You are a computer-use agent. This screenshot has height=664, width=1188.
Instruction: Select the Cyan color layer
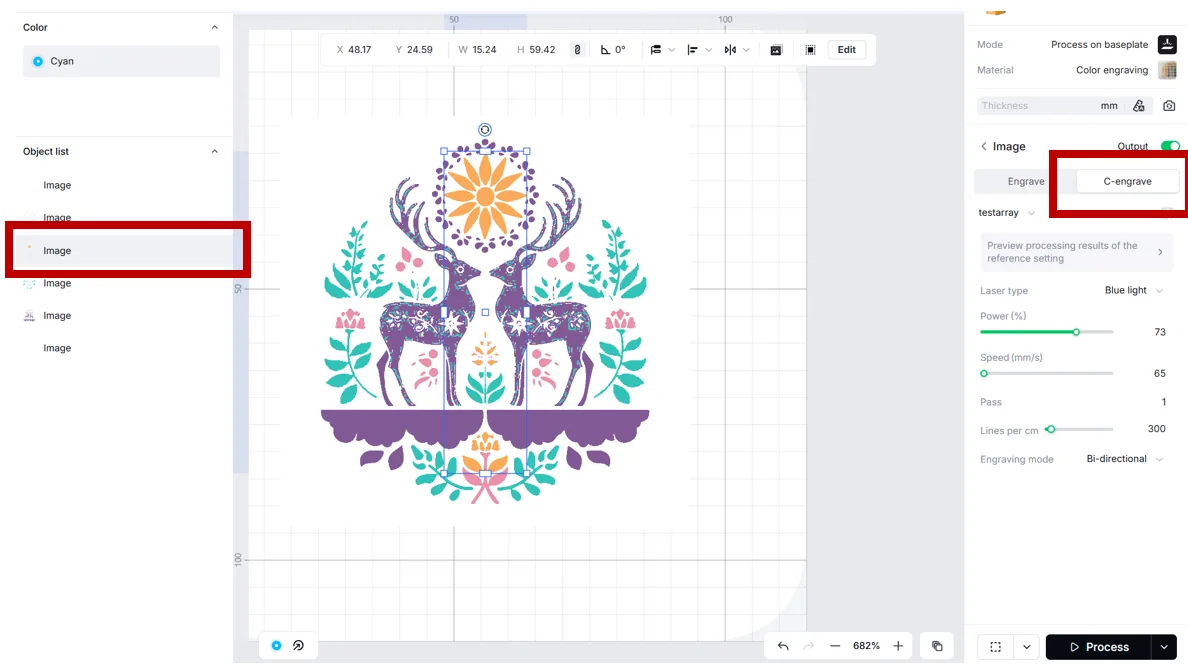[121, 61]
